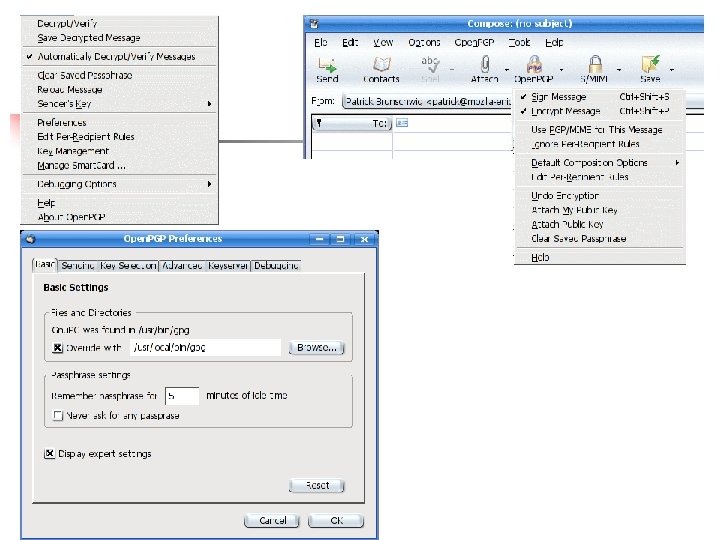Open the Help menu in Compose menubar
The image size is (720, 540).
point(554,43)
